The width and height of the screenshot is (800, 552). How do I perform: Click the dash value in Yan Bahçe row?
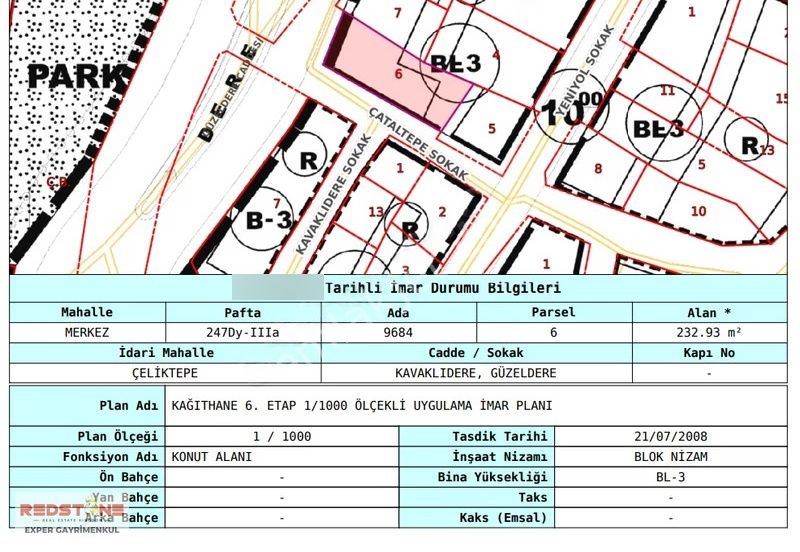tap(282, 498)
